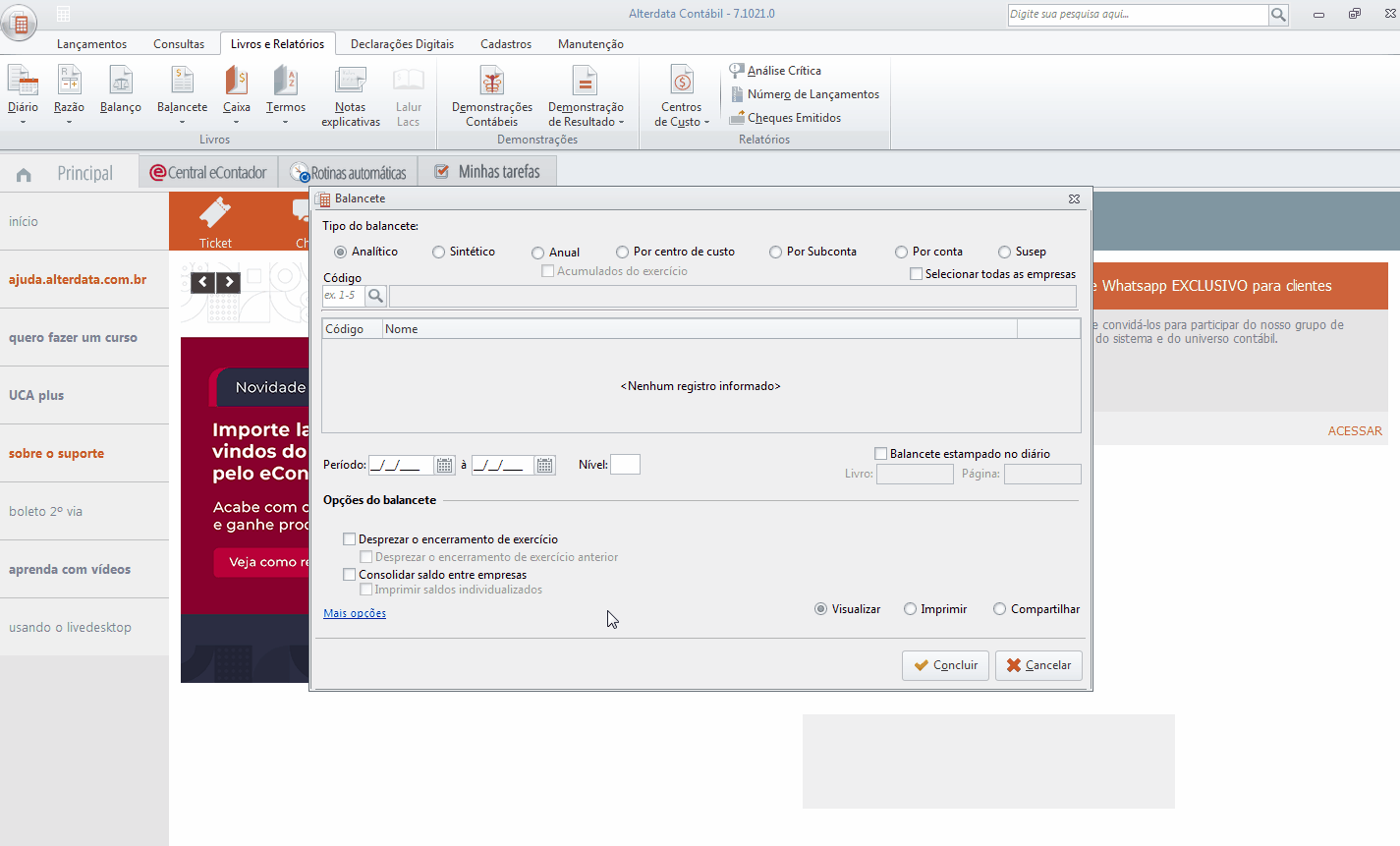This screenshot has height=846, width=1400.
Task: Click the Análise Crítica report icon
Action: [737, 71]
